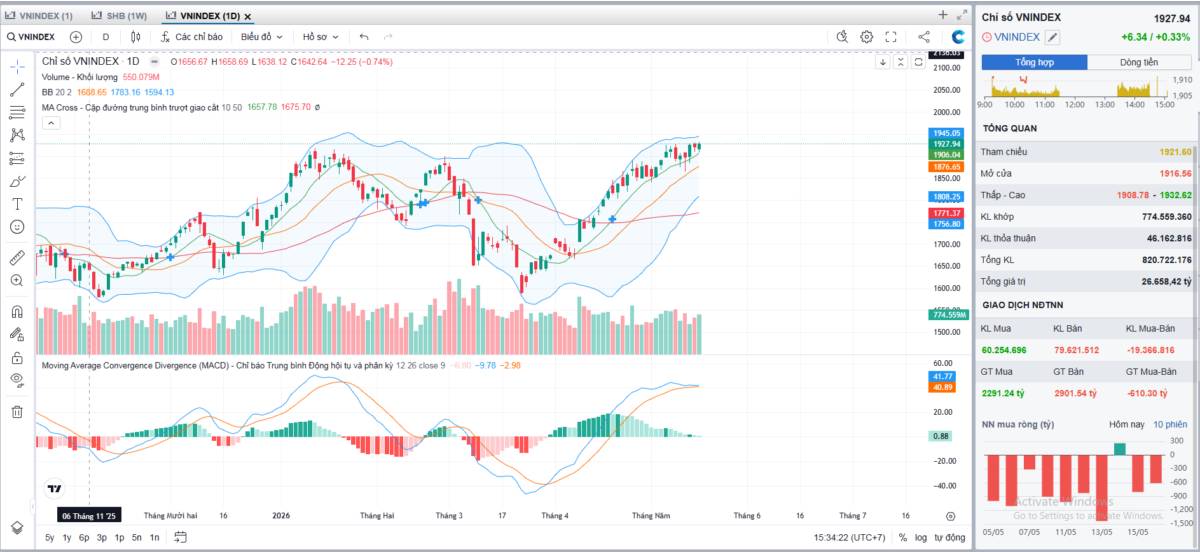Click the blue C logo button
Image resolution: width=1200 pixels, height=552 pixels.
pyautogui.click(x=958, y=37)
